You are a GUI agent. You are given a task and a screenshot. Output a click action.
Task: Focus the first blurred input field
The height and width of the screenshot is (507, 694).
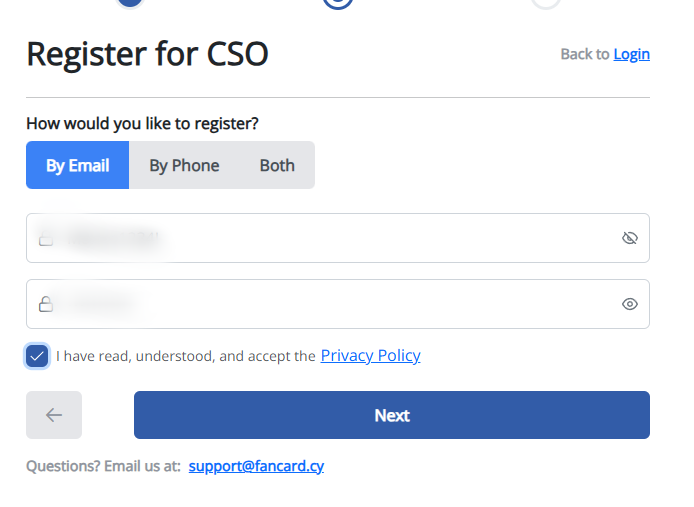[x=338, y=238]
